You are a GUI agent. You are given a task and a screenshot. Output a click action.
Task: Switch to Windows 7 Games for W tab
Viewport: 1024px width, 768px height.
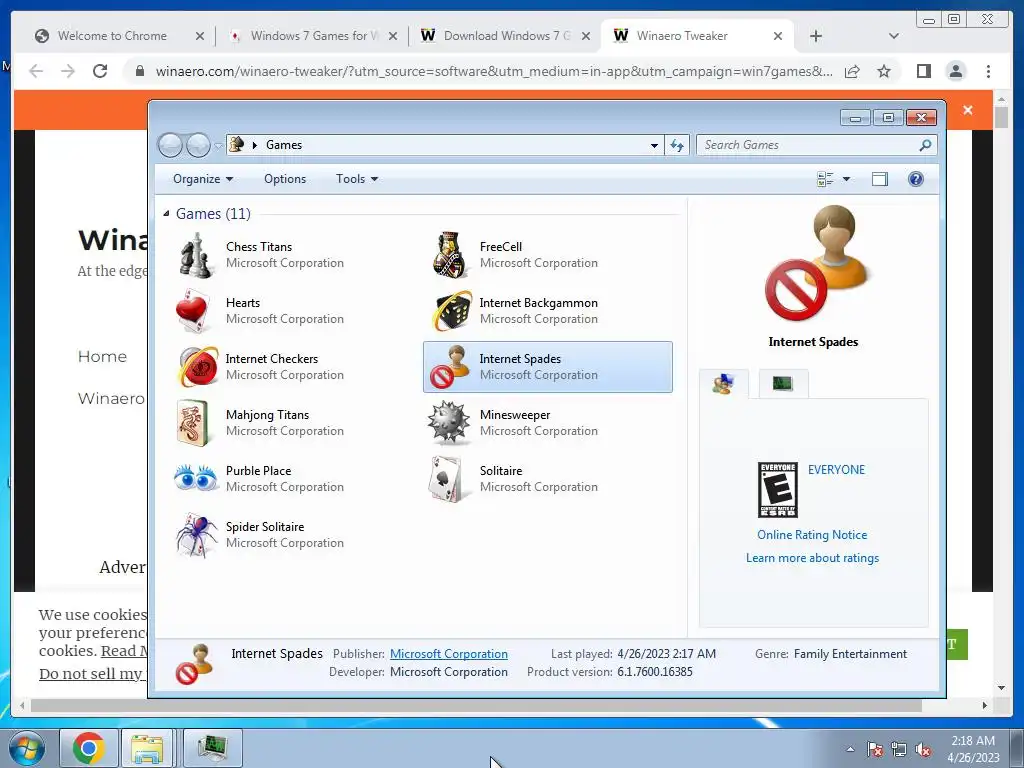[313, 36]
